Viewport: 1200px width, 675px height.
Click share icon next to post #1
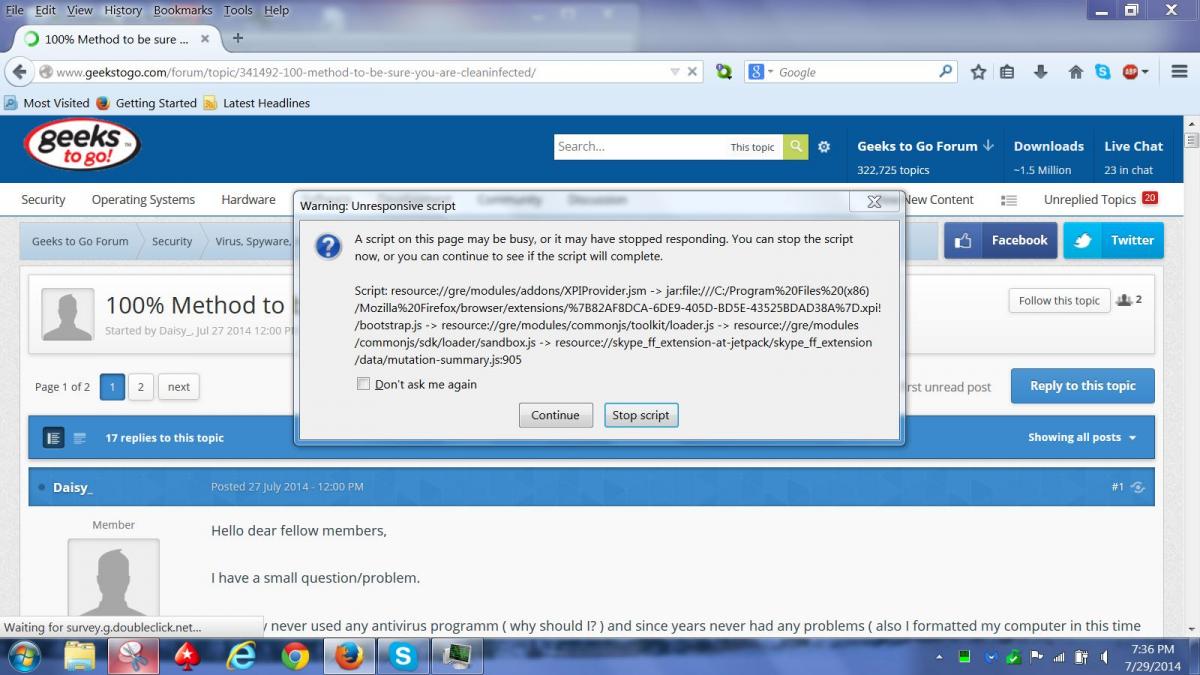click(1137, 487)
